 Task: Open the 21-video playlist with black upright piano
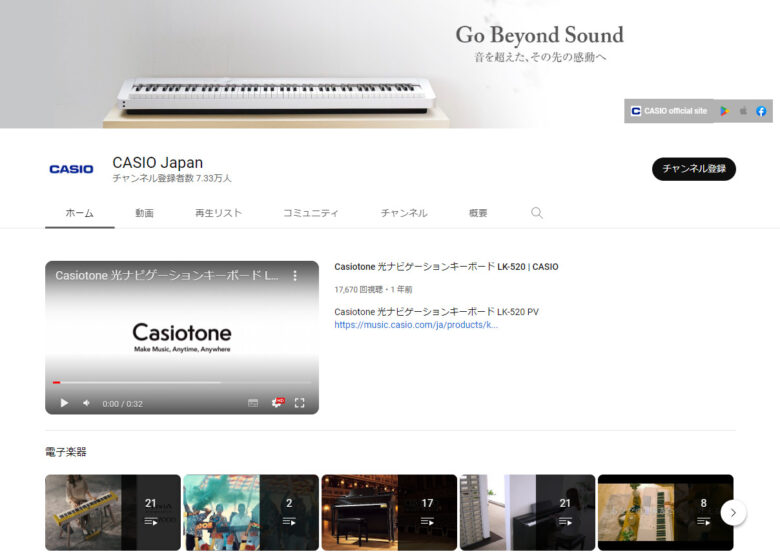point(527,512)
